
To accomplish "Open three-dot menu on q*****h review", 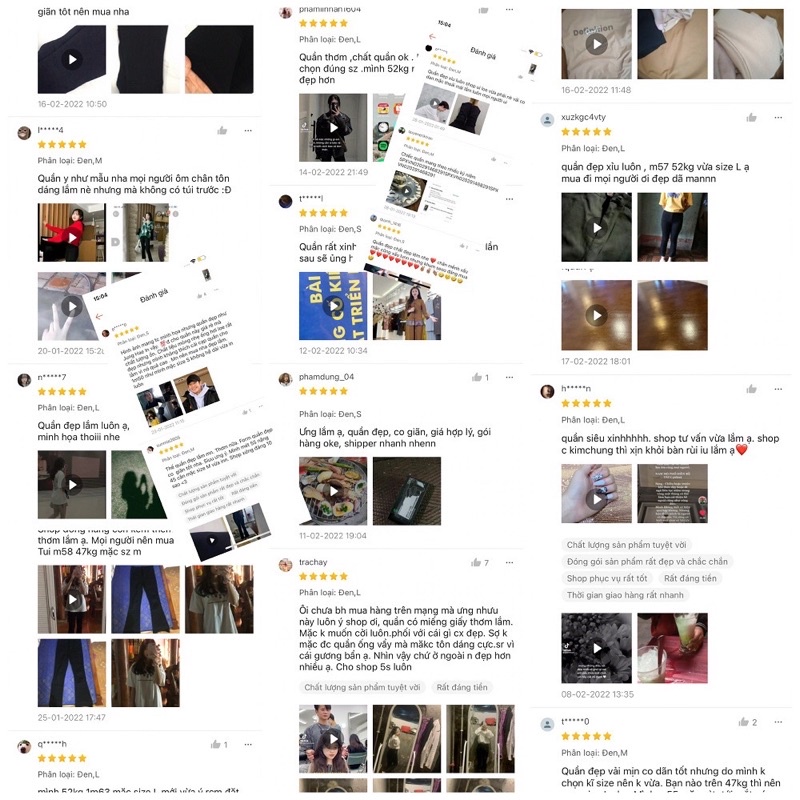I will point(248,744).
